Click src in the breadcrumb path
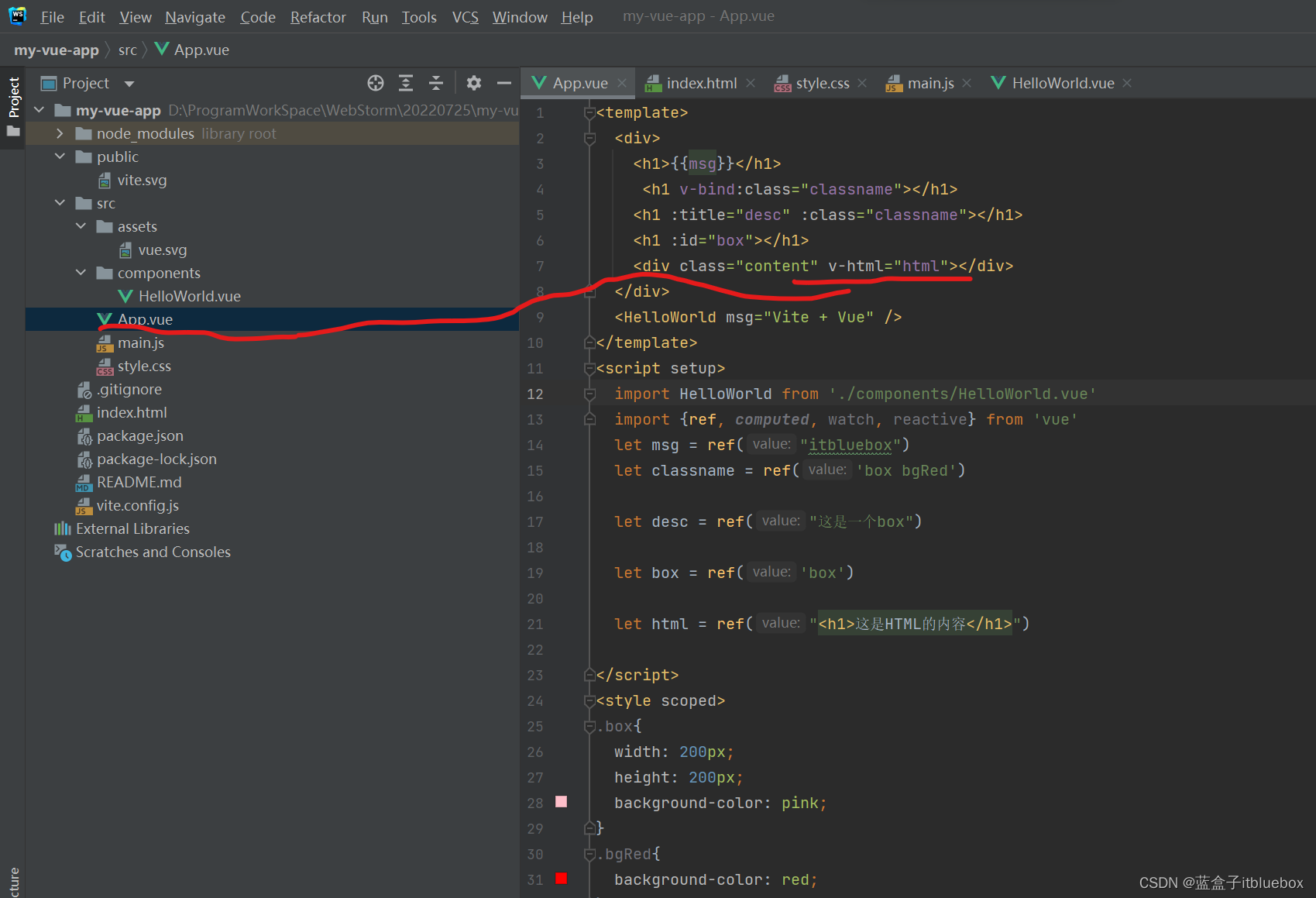The height and width of the screenshot is (898, 1316). point(128,50)
